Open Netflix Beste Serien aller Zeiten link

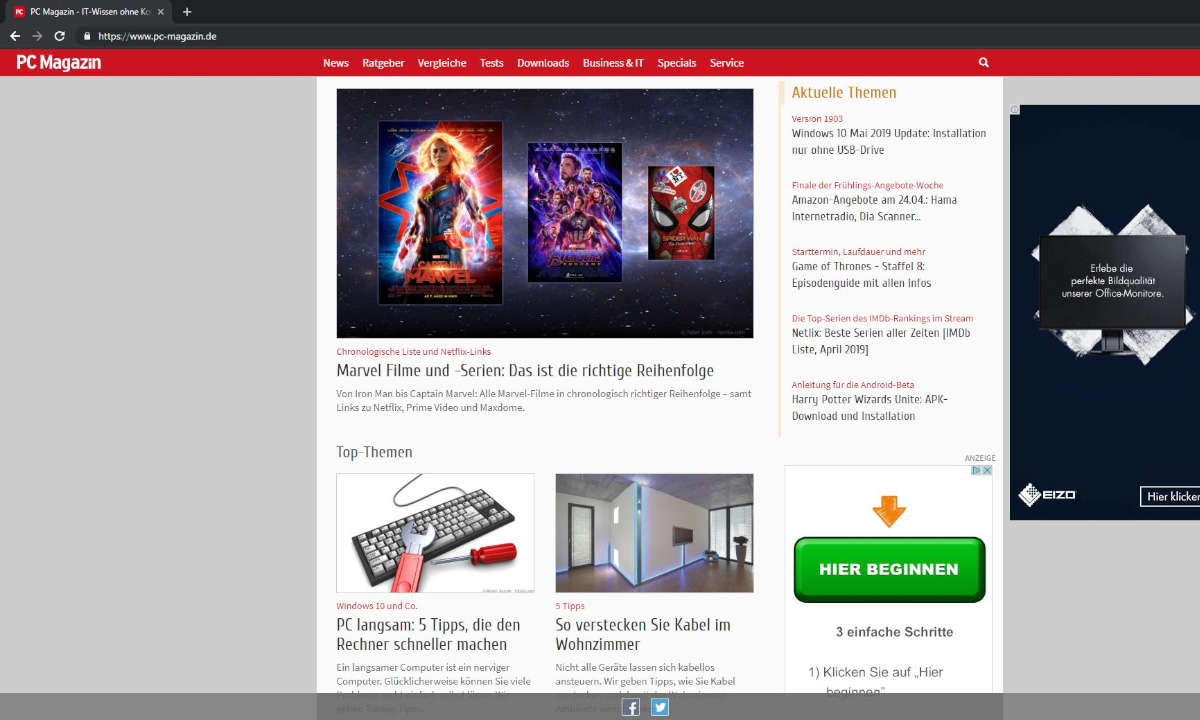[x=881, y=341]
